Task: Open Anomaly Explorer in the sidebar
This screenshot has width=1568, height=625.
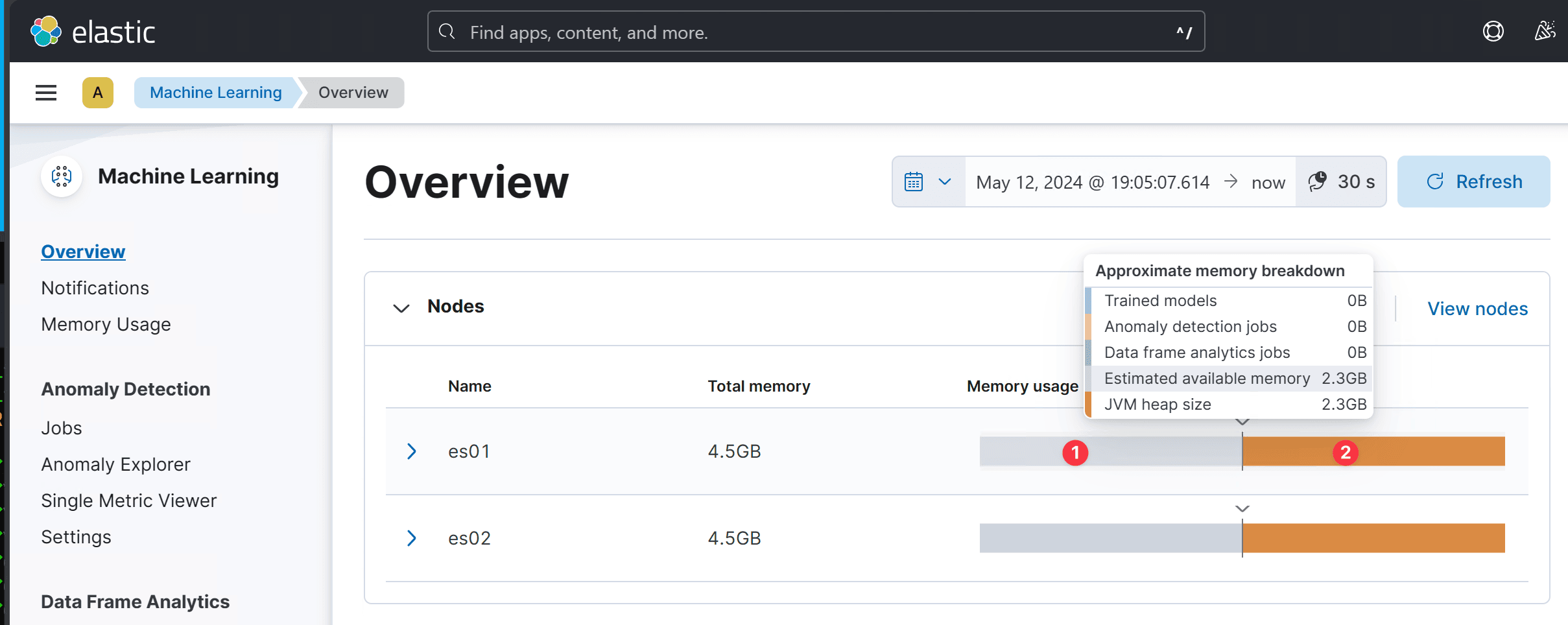Action: click(116, 464)
